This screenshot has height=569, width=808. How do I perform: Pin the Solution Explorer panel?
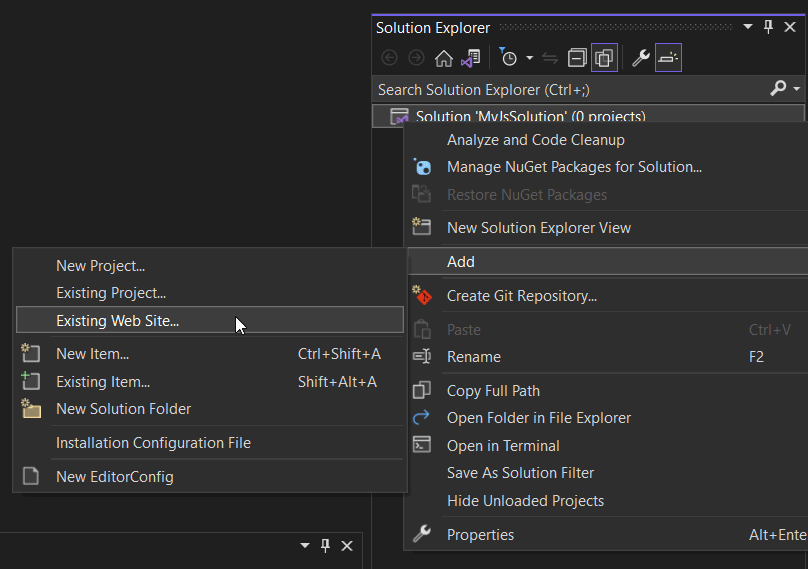tap(768, 27)
